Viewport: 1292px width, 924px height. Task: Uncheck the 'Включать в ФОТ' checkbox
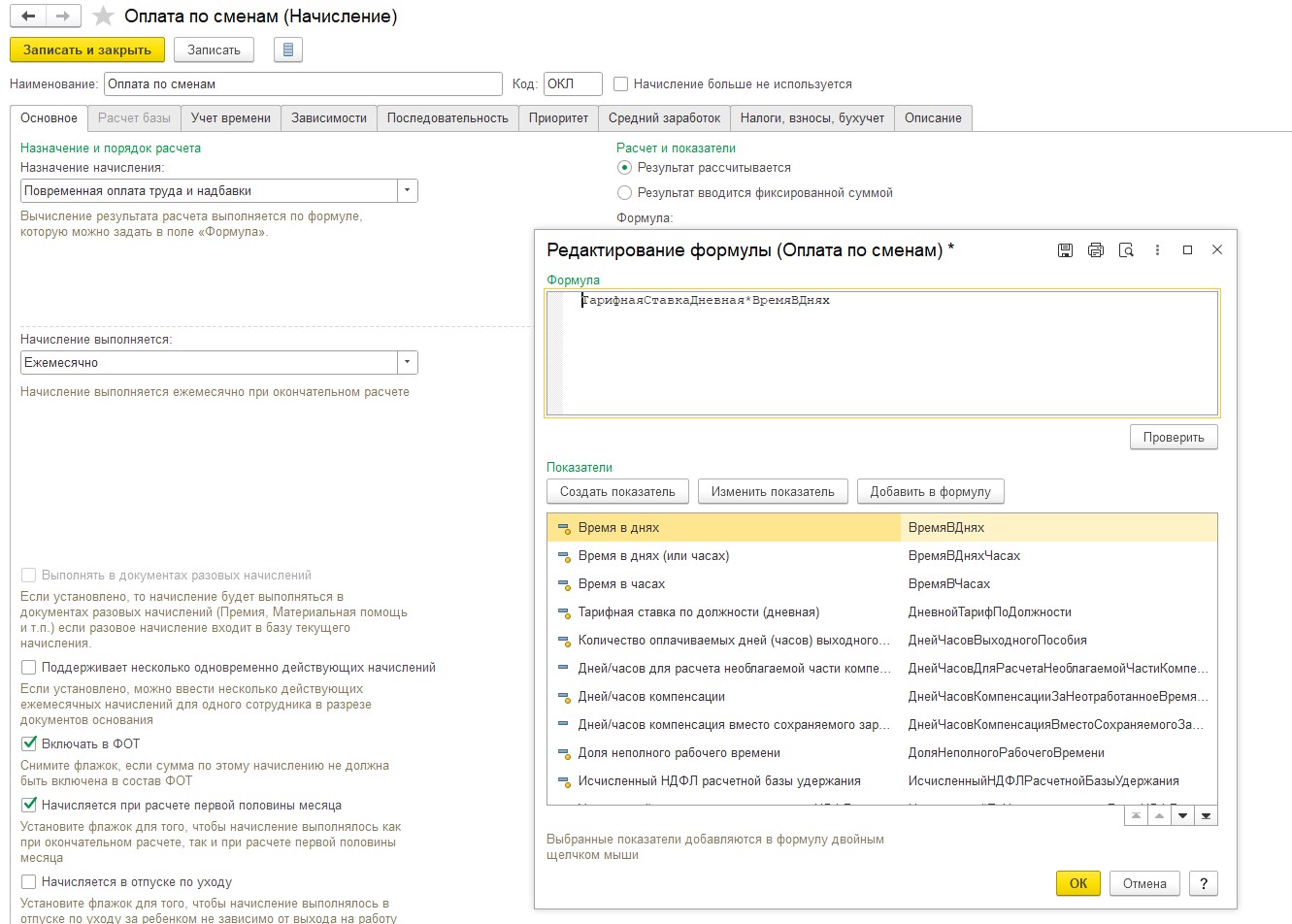(x=29, y=744)
